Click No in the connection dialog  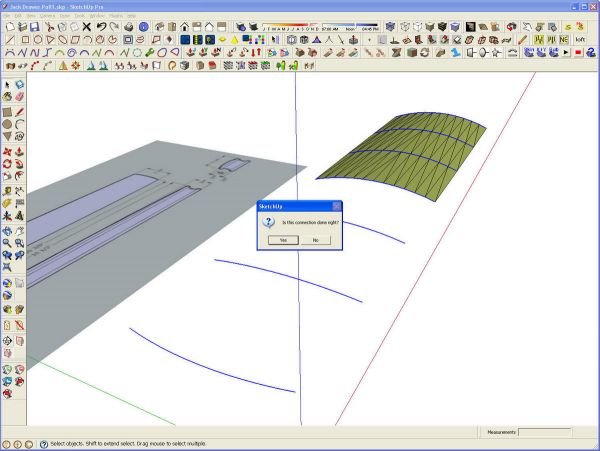click(316, 240)
